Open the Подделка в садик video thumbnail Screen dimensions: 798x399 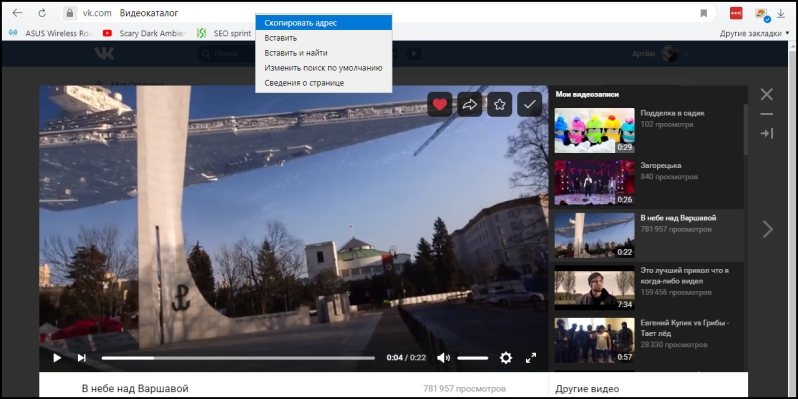click(x=594, y=130)
